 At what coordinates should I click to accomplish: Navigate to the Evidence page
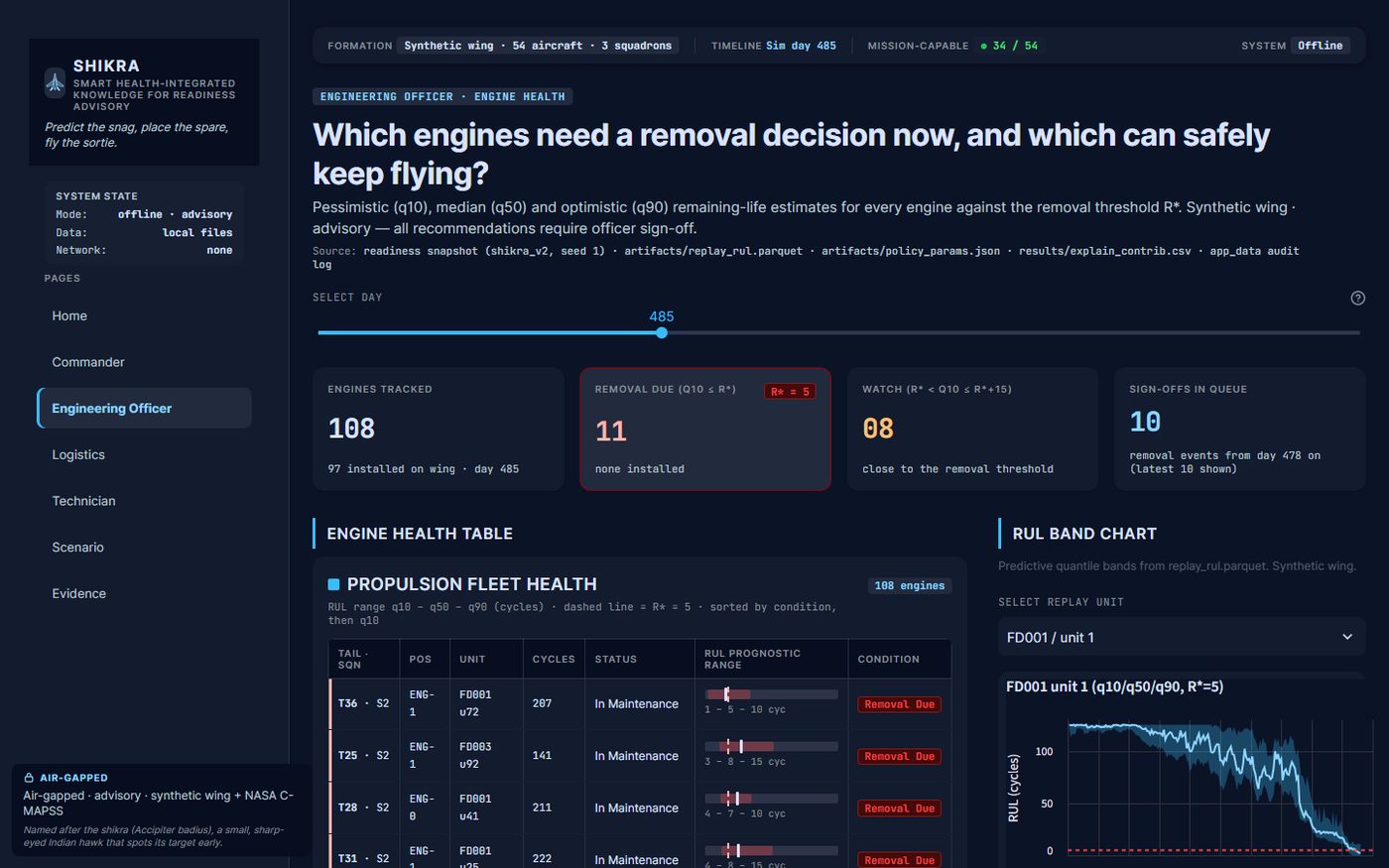144,593
